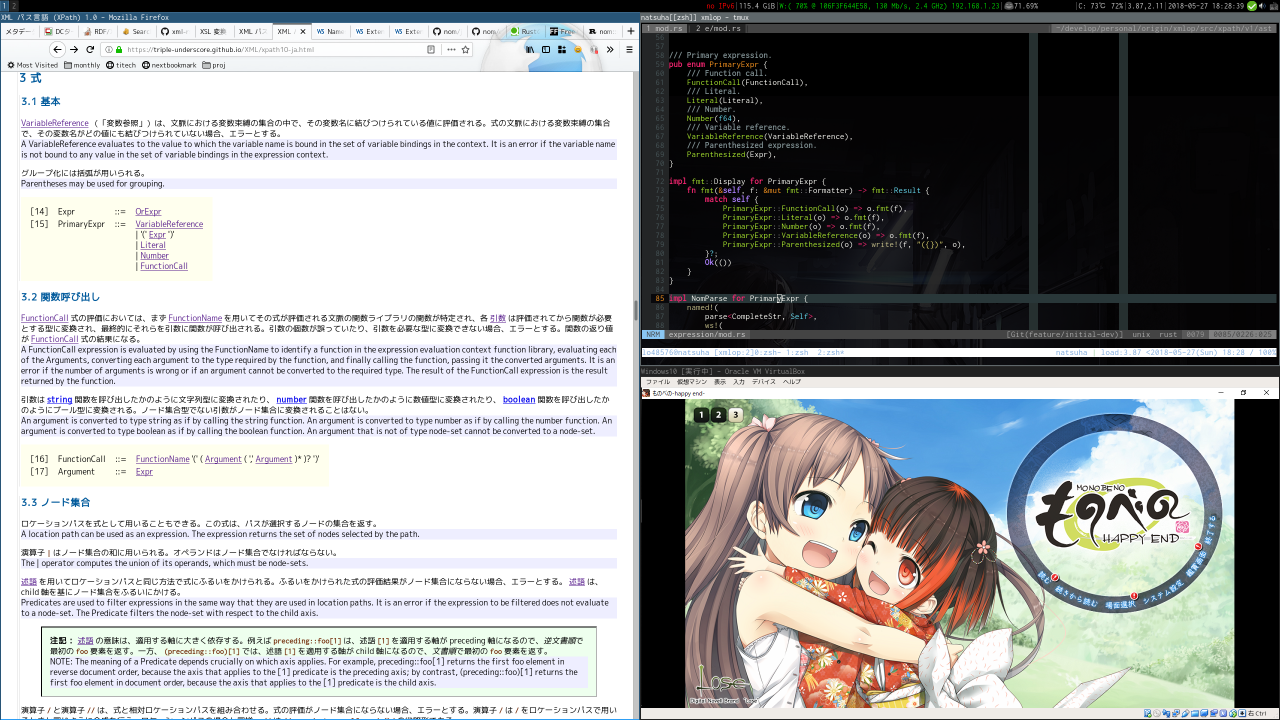Open the 'monthly' bookmarks folder

[x=82, y=65]
